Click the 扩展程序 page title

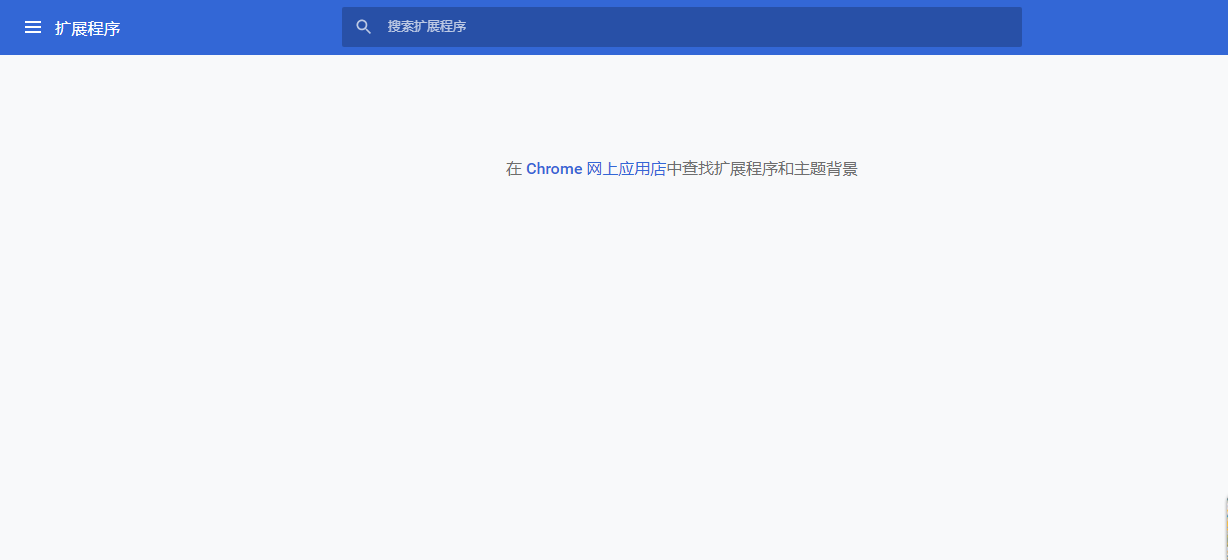pos(88,29)
